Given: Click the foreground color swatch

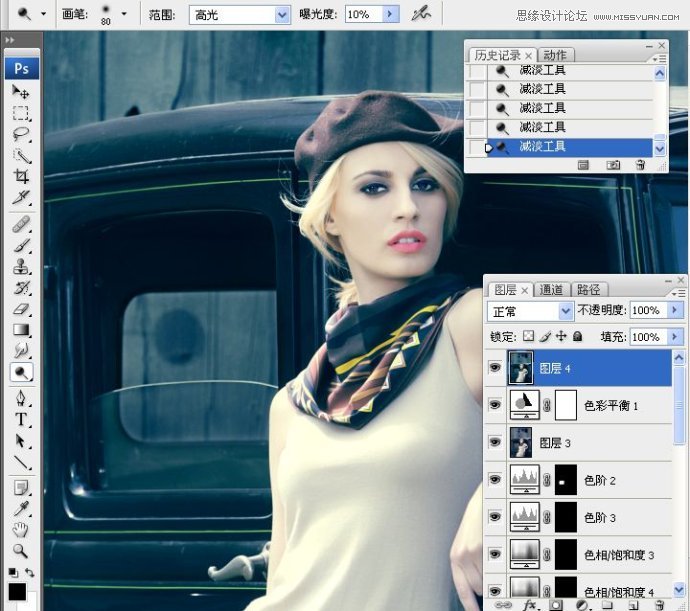Looking at the screenshot, I should (17, 592).
